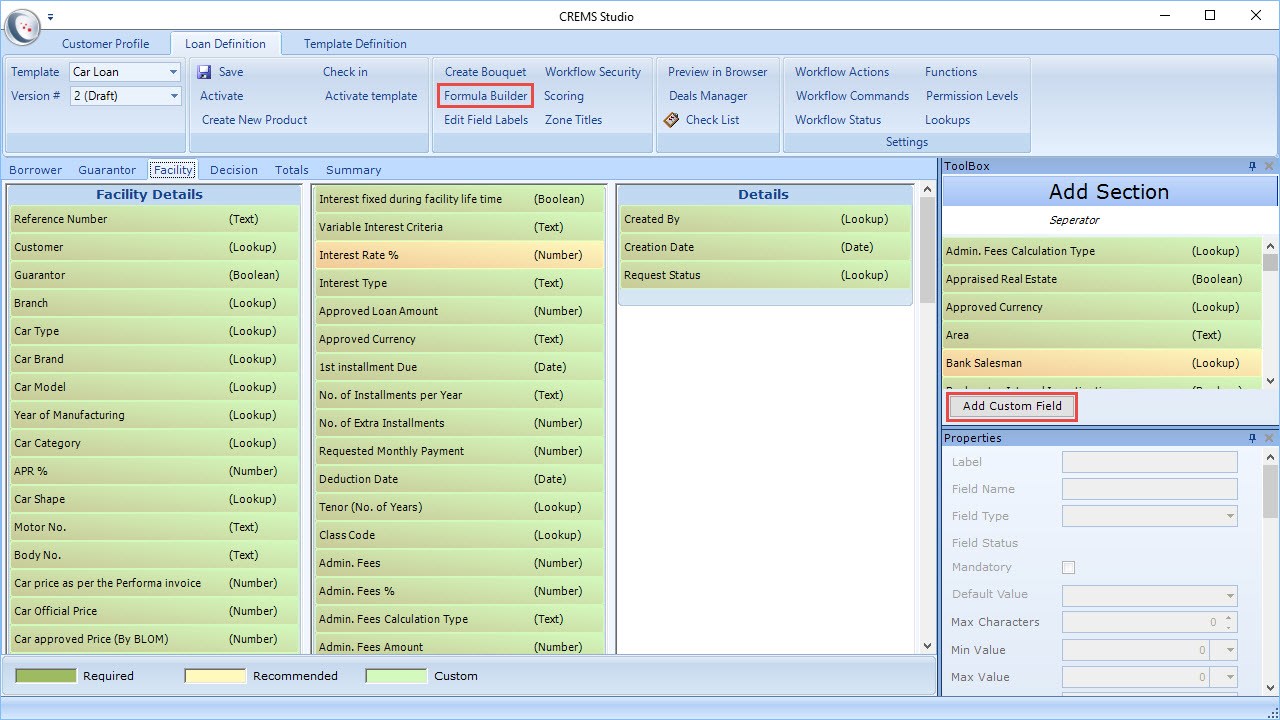Toggle the Mandatory checkbox
This screenshot has height=720, width=1280.
[1068, 567]
